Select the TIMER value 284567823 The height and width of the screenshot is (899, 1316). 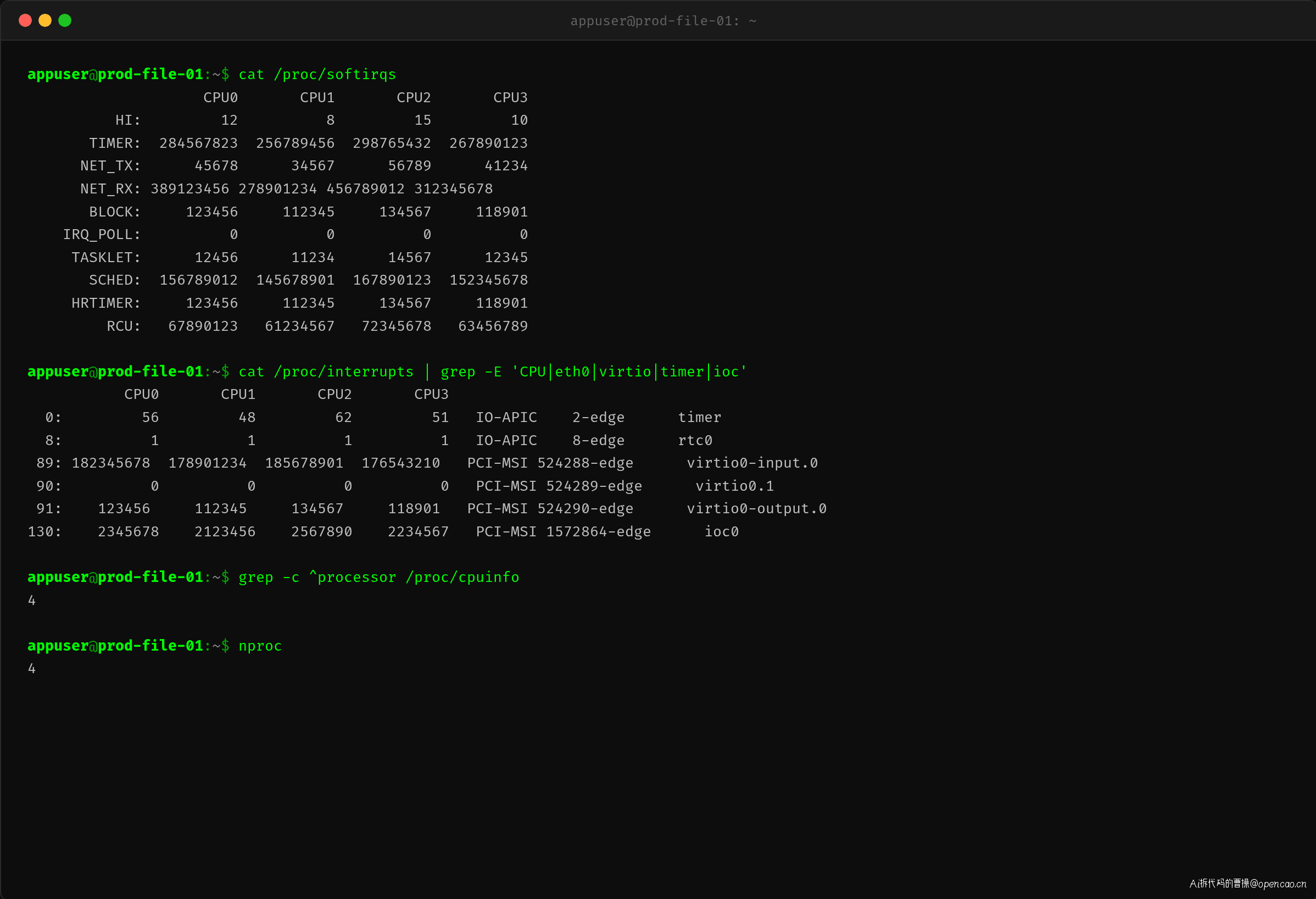click(199, 143)
